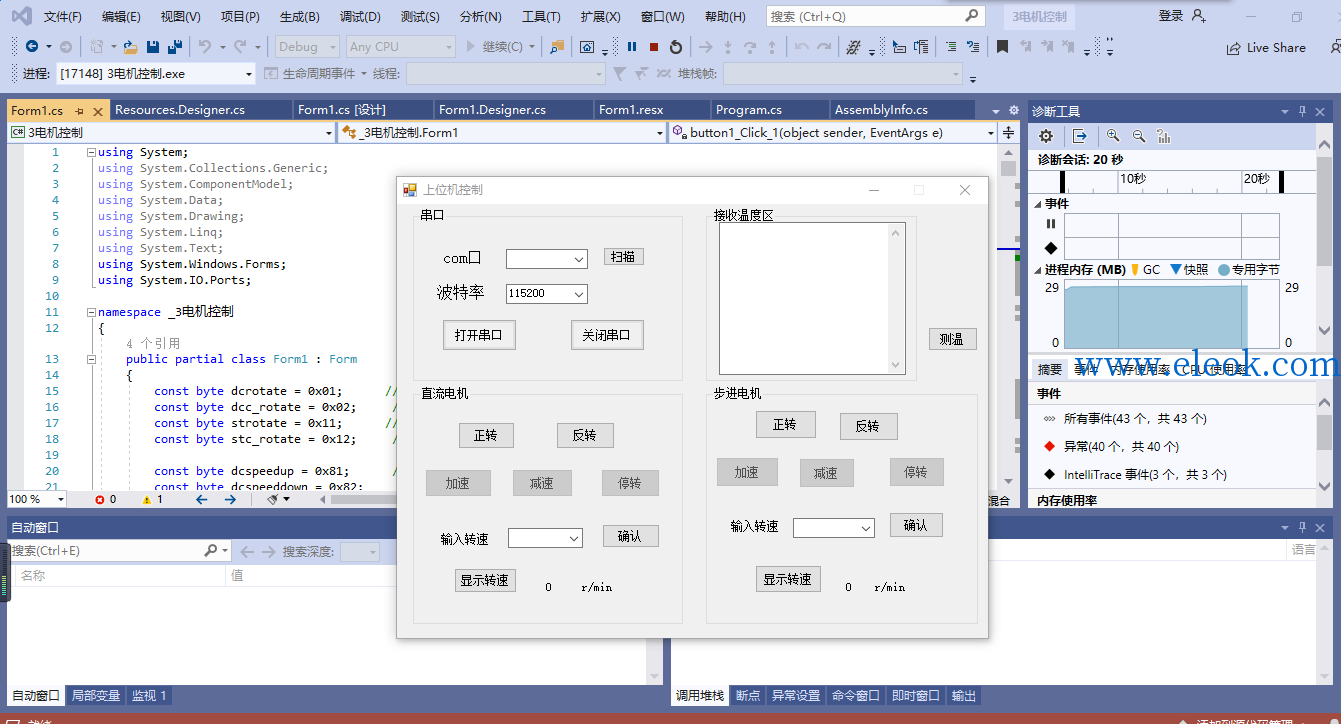1341x724 pixels.
Task: Click the Save floppy disk icon
Action: [x=153, y=47]
